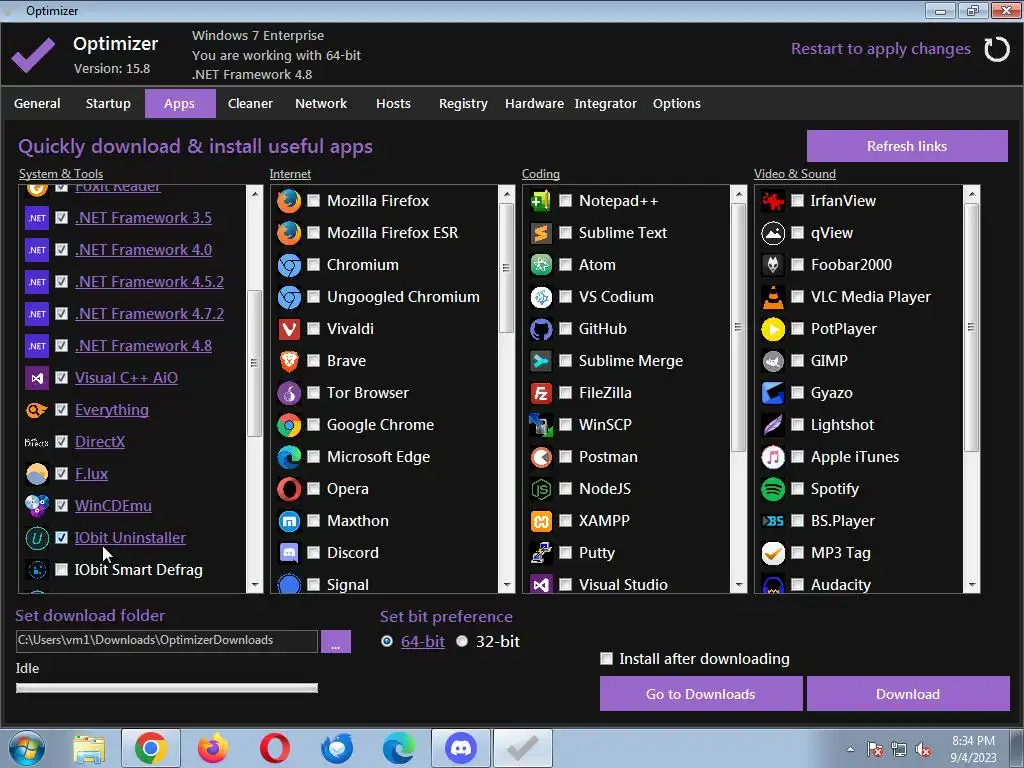
Task: Click the Integrator tab
Action: pyautogui.click(x=605, y=104)
